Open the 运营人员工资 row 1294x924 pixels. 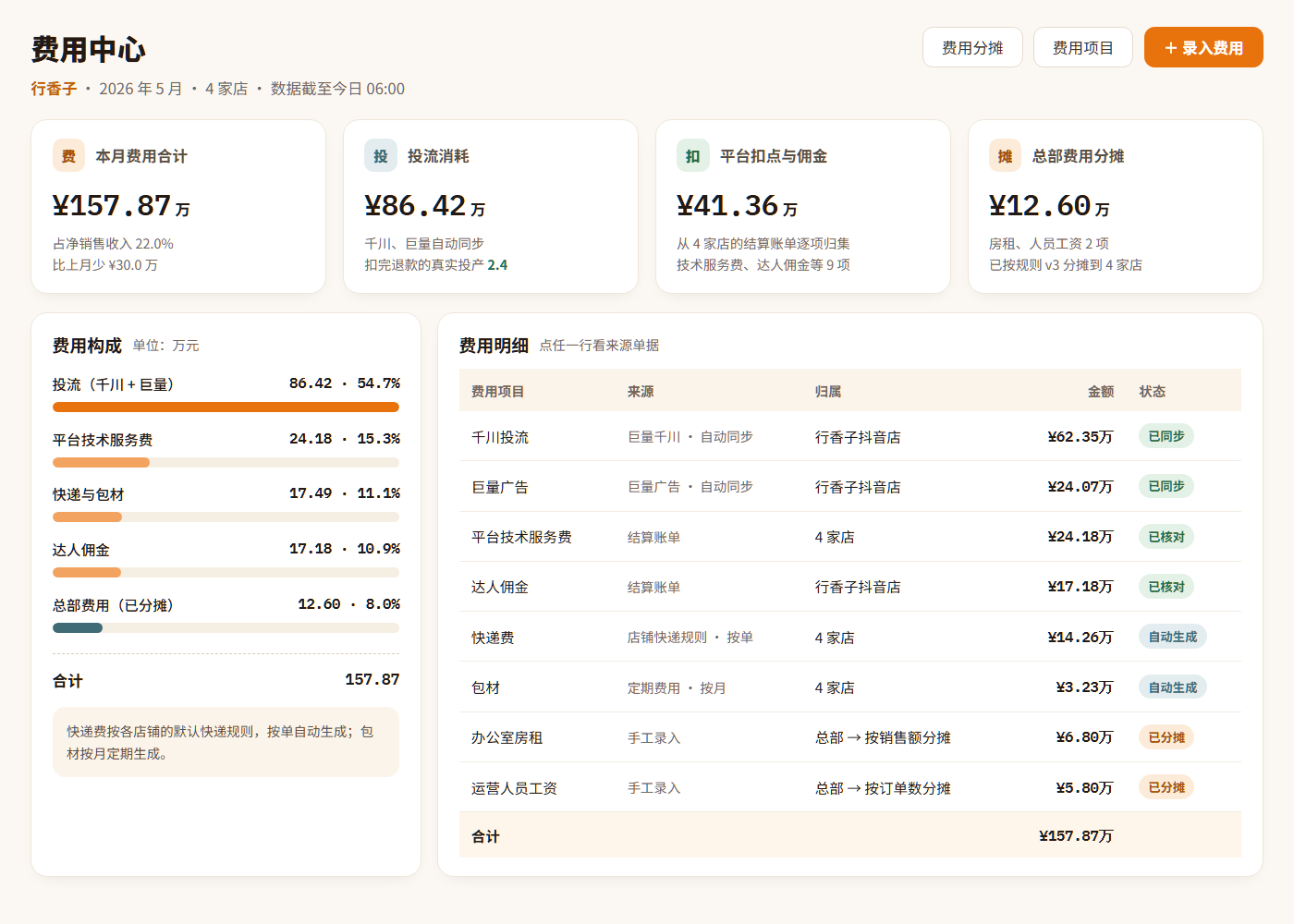coord(850,787)
